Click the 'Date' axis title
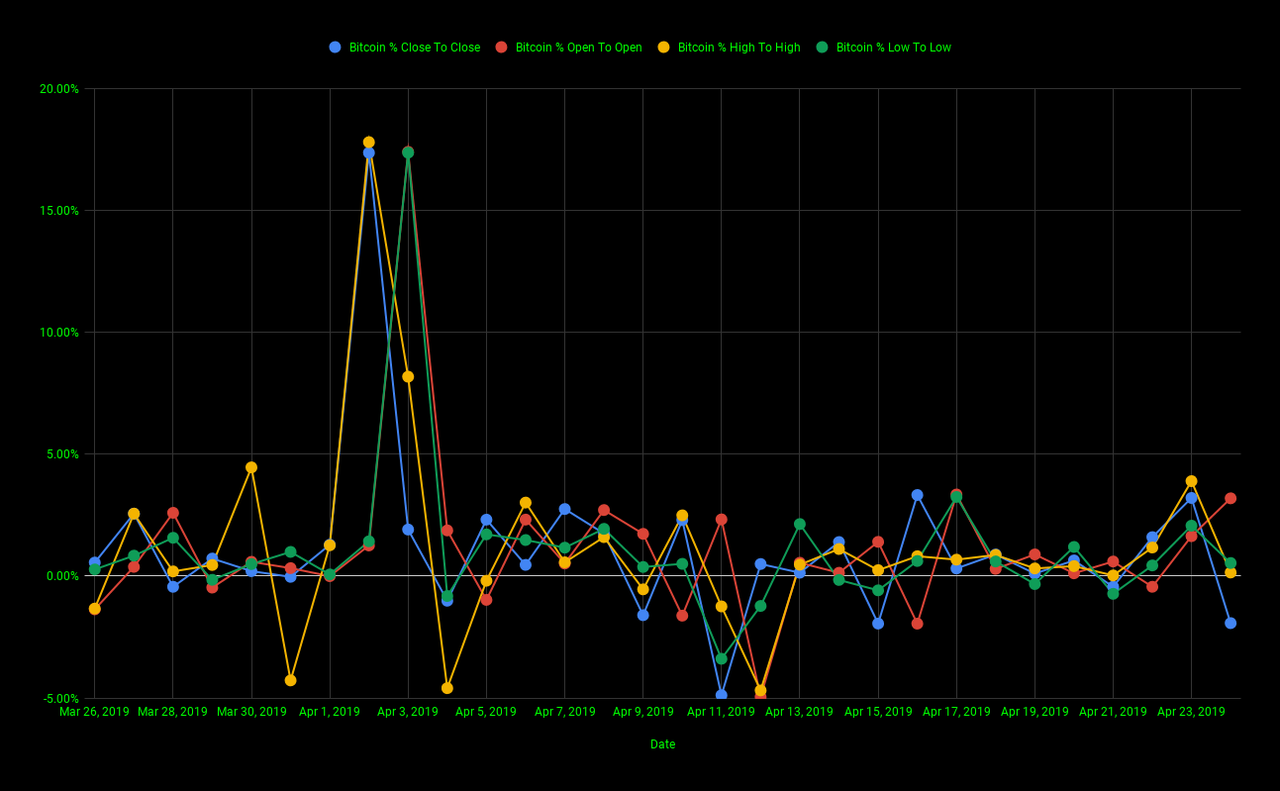 click(663, 744)
